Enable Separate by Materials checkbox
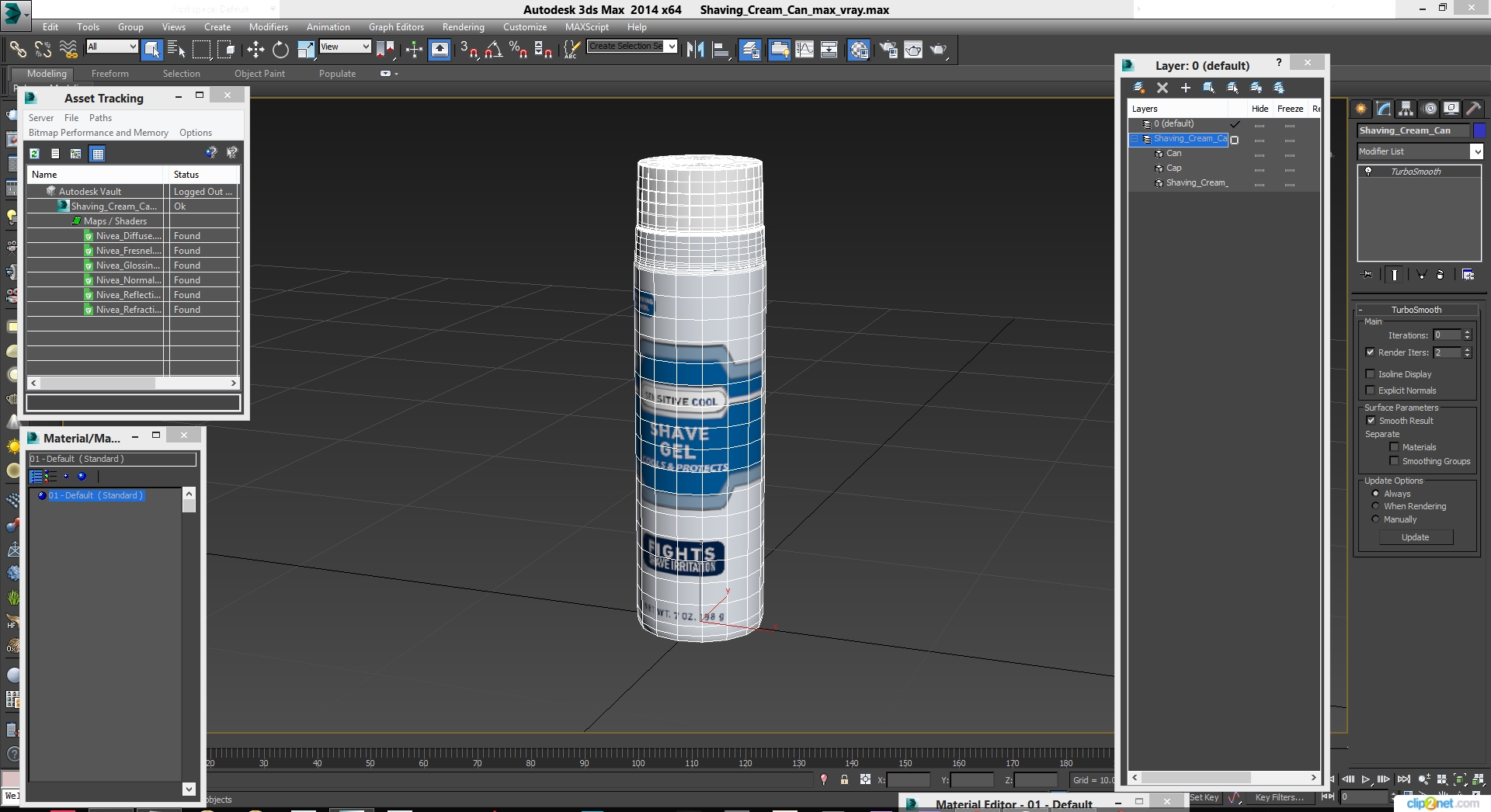This screenshot has height=812, width=1491. (x=1395, y=447)
